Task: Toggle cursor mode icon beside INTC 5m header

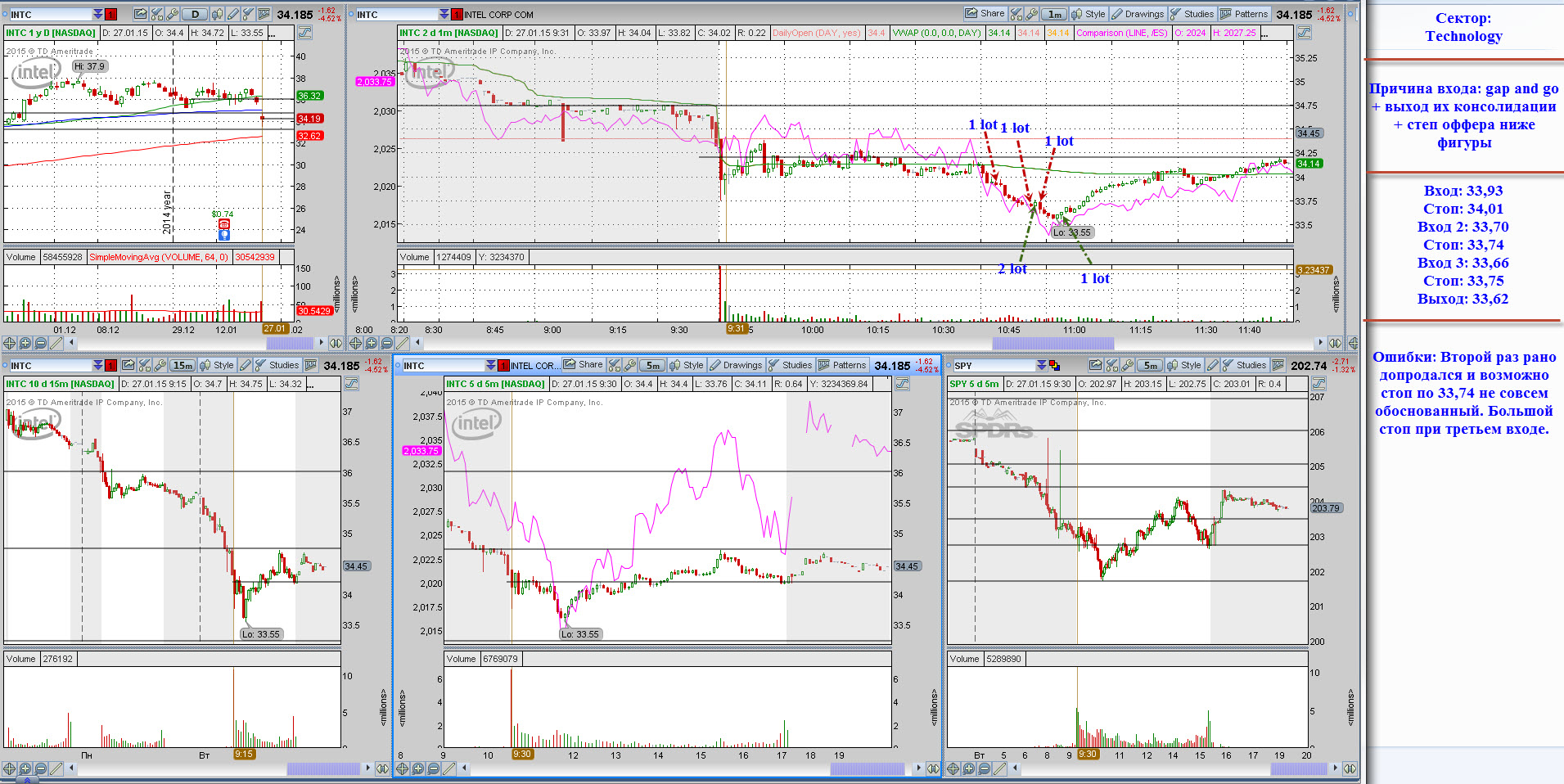Action: 901,384
